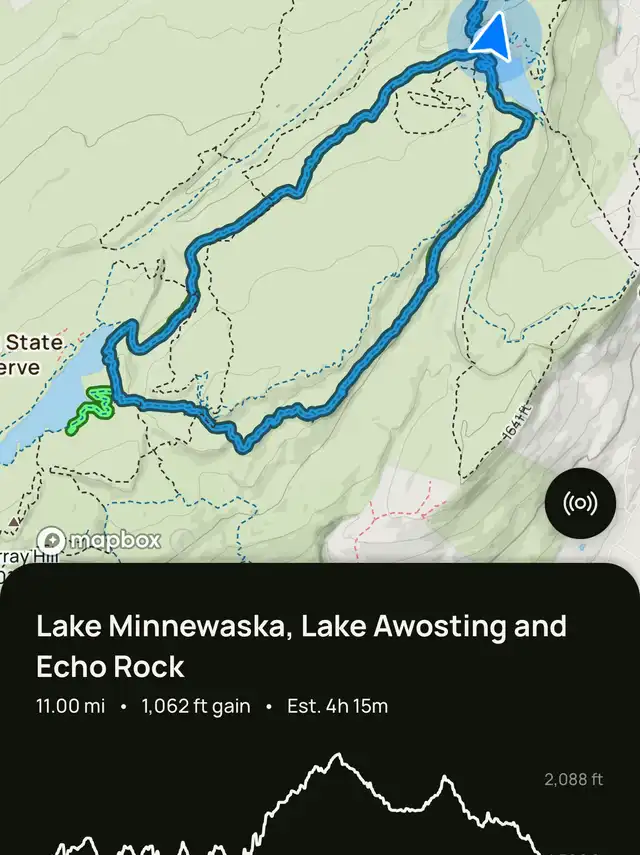This screenshot has width=640, height=855.
Task: Tap the 11.00 mi distance stat
Action: click(70, 706)
